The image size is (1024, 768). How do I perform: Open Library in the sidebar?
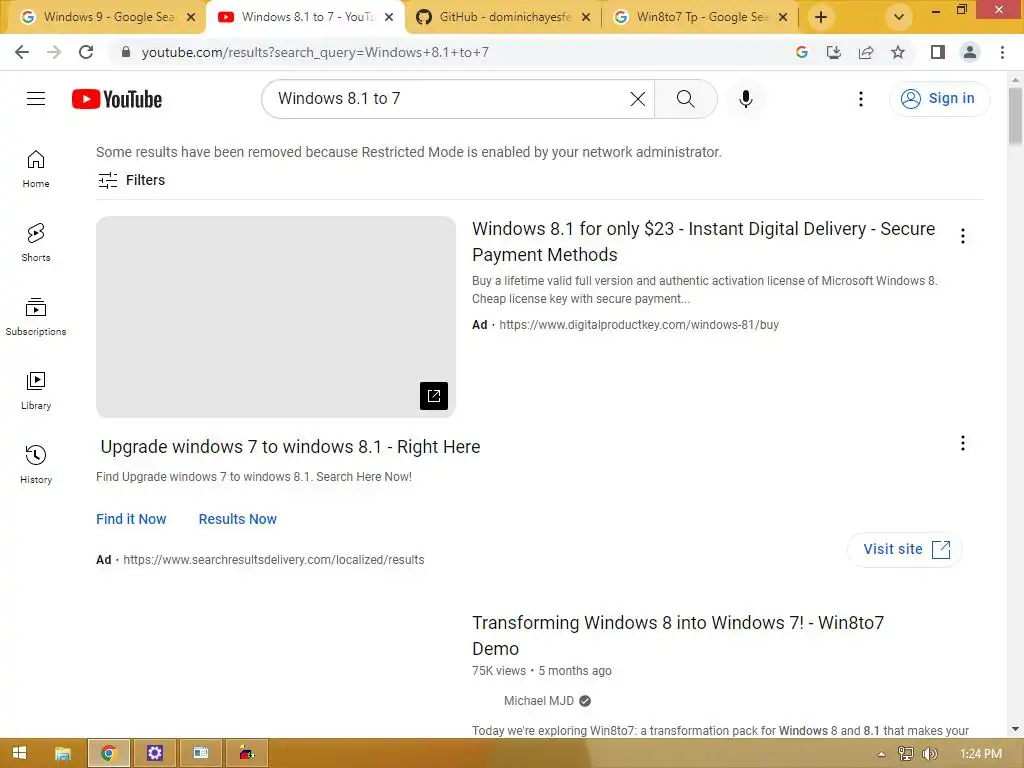click(36, 391)
